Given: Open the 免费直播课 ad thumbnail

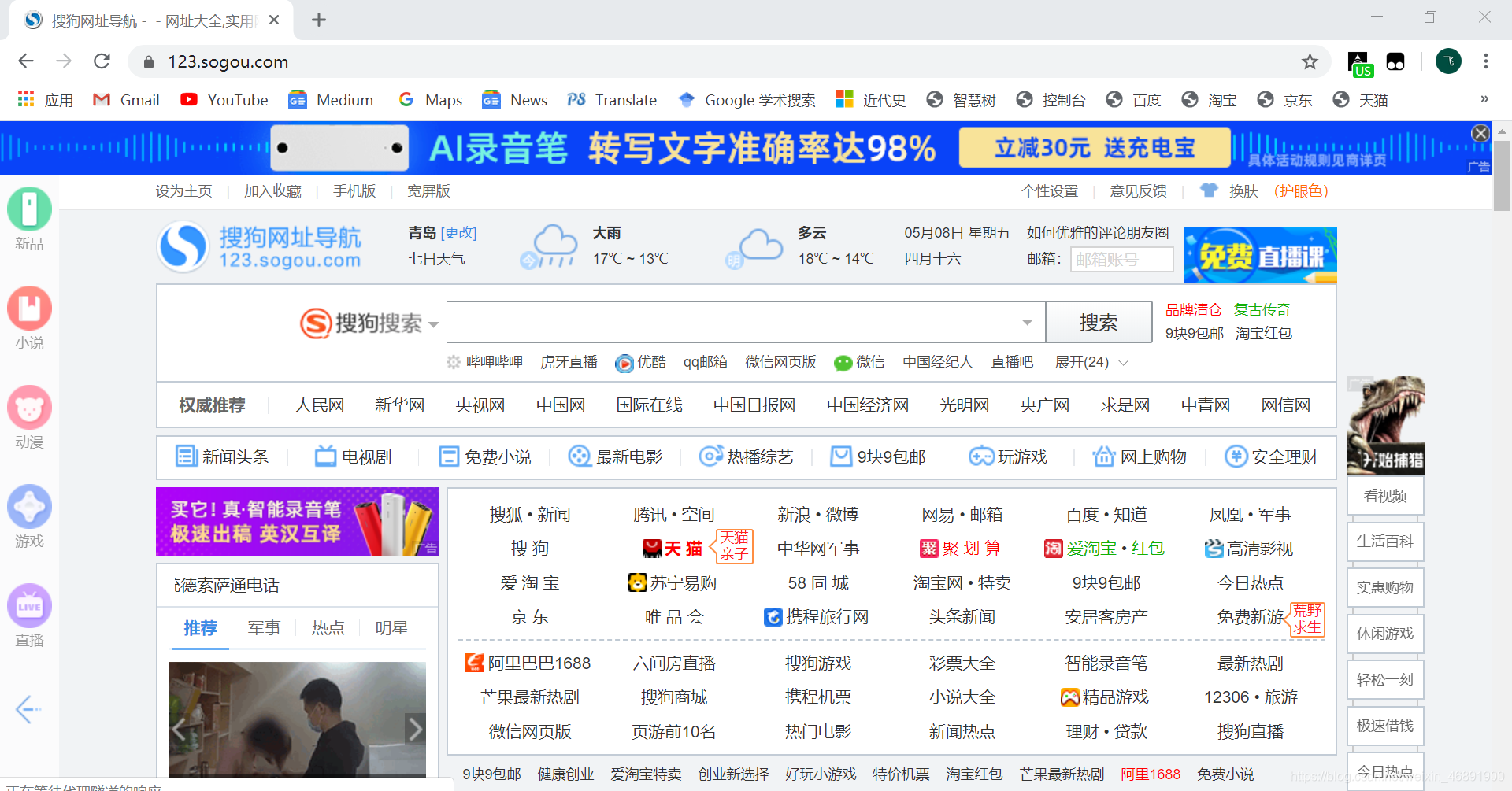Looking at the screenshot, I should (x=1260, y=255).
